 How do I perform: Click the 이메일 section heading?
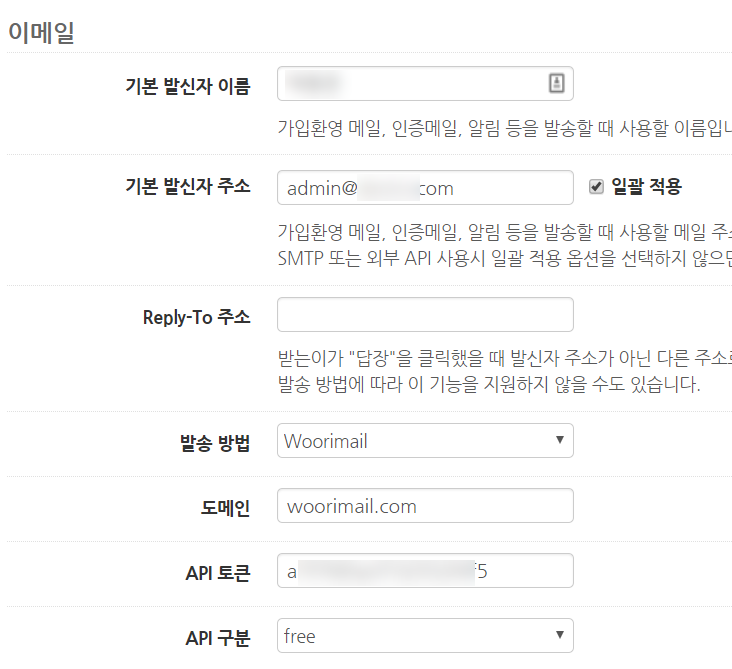[42, 32]
